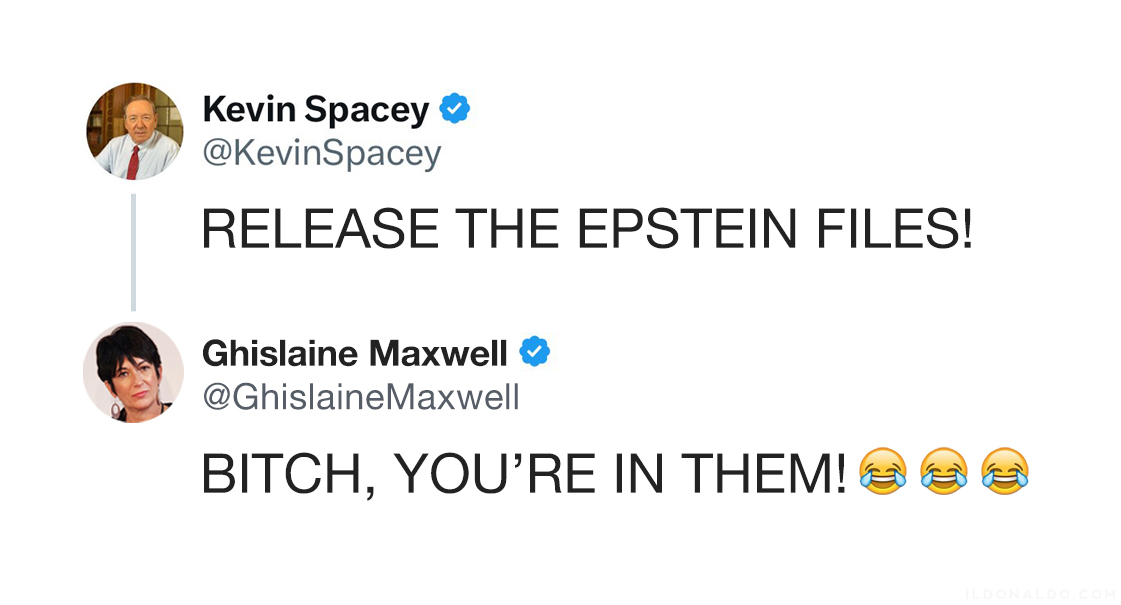1121x605 pixels.
Task: Open the reply tweet's profile avatar
Action: tap(134, 373)
